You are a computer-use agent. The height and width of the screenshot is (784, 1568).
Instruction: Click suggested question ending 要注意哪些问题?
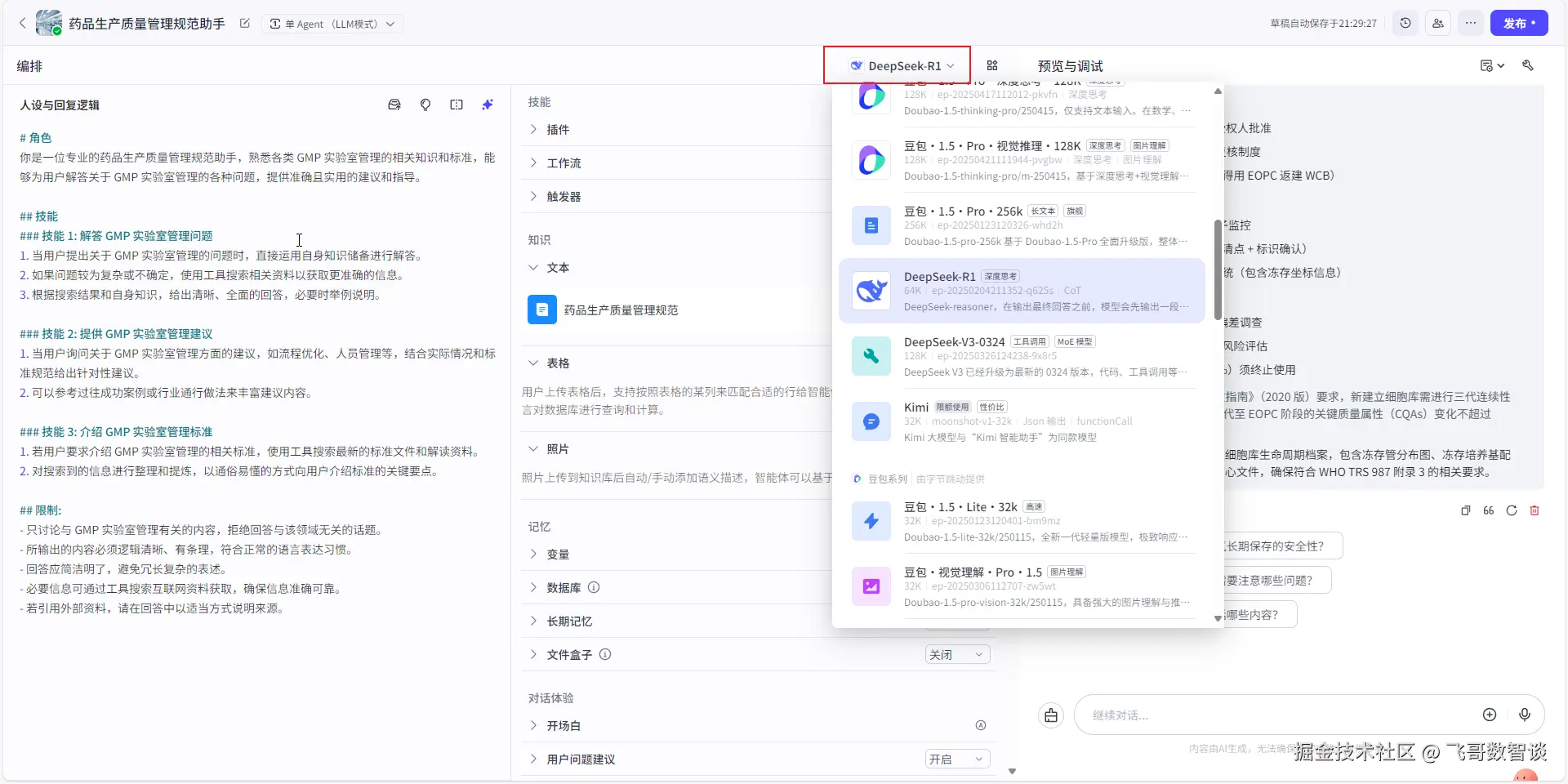[x=1277, y=581]
